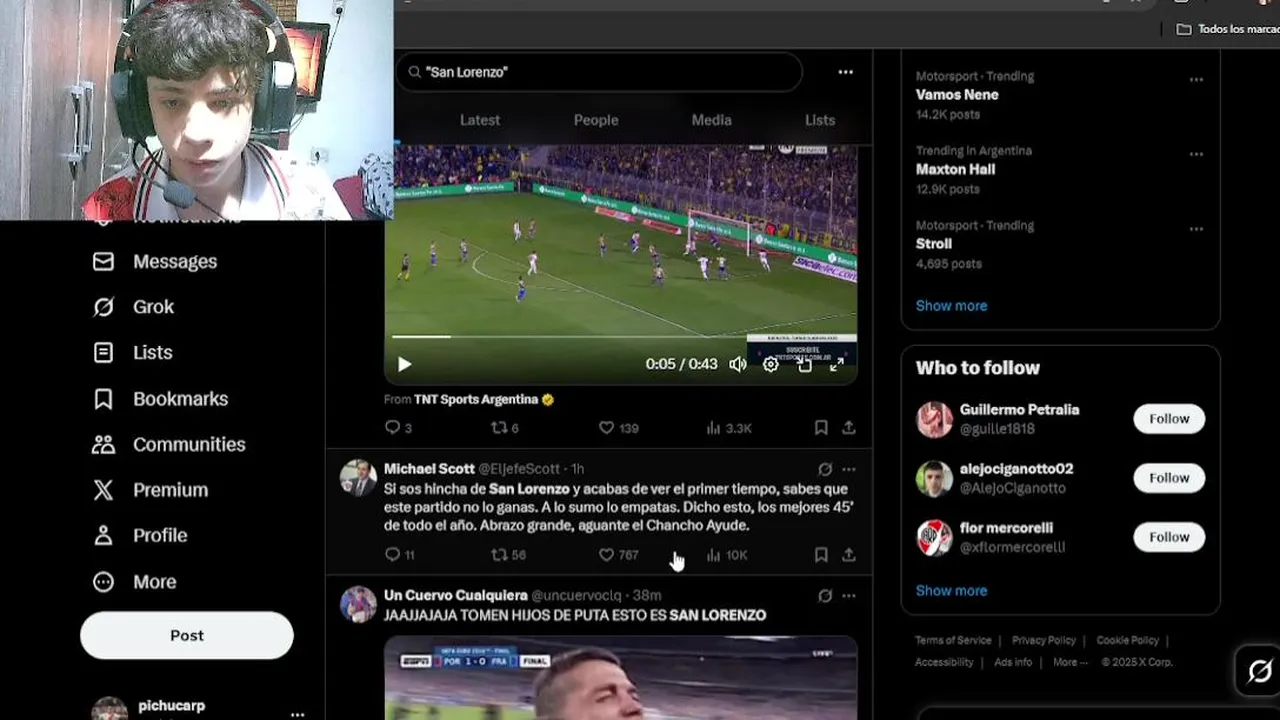Expand video to fullscreen

click(x=836, y=365)
